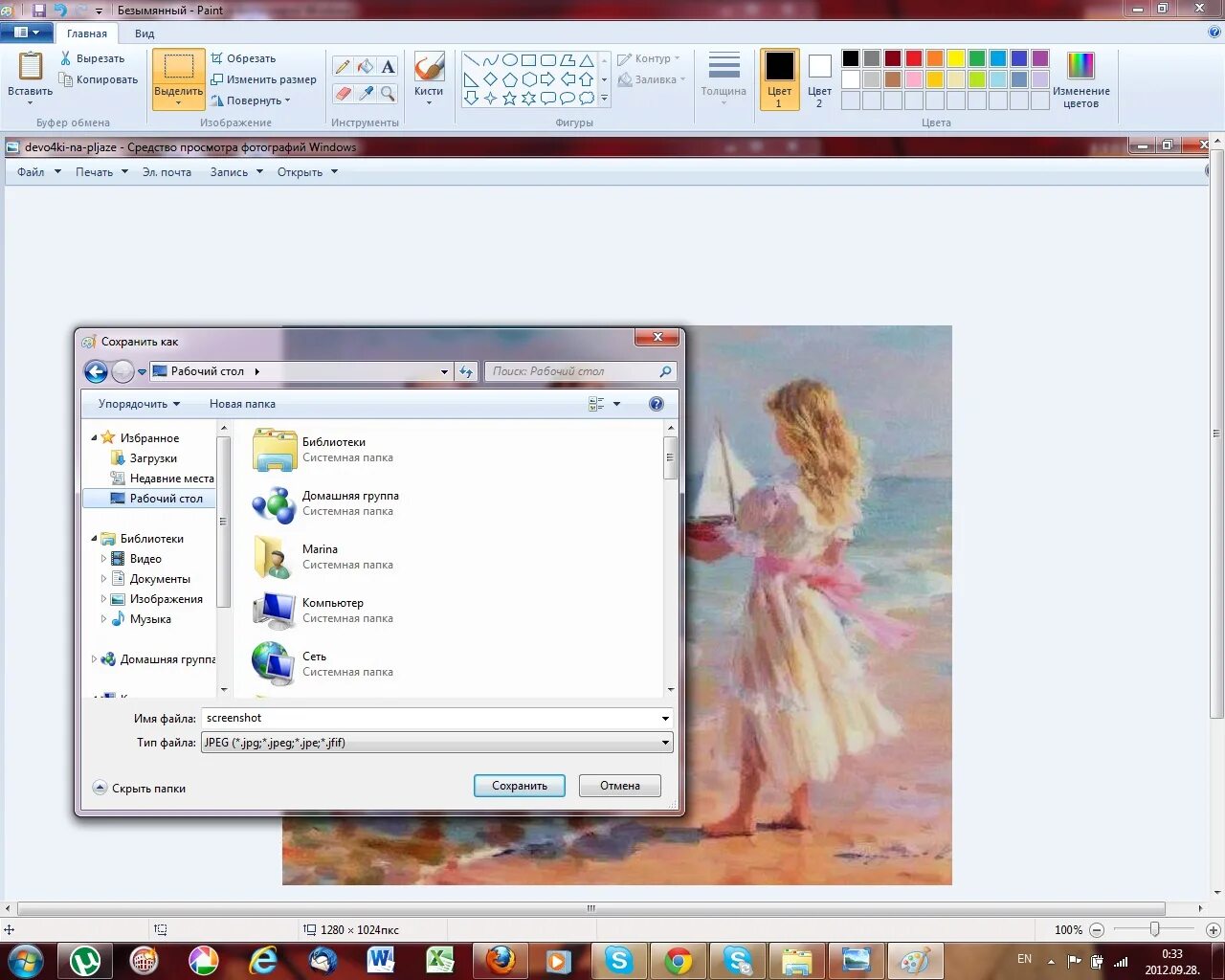Screen dimensions: 1225x980
Task: Click the help icon in dialog
Action: 657,404
